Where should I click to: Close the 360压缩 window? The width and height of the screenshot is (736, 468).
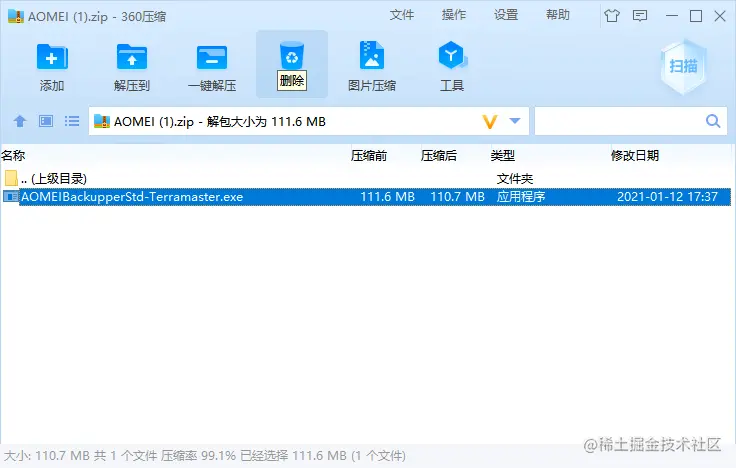click(720, 16)
